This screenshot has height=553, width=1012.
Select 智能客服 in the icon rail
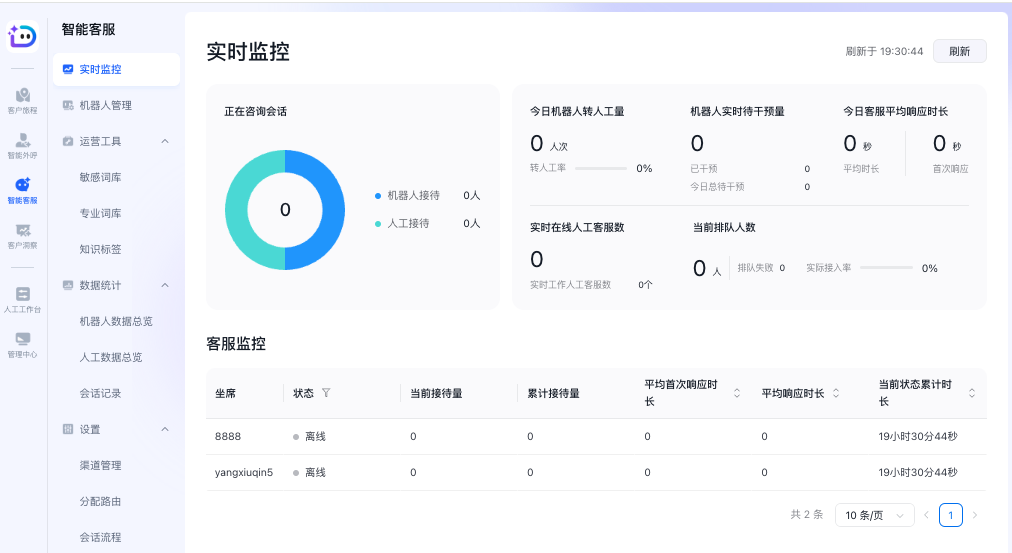(x=23, y=191)
